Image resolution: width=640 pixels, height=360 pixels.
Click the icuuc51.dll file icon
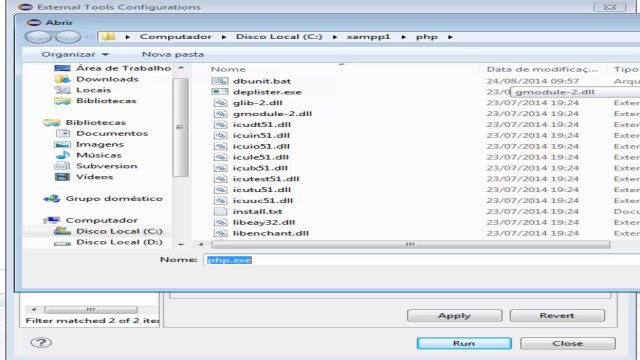tap(220, 200)
